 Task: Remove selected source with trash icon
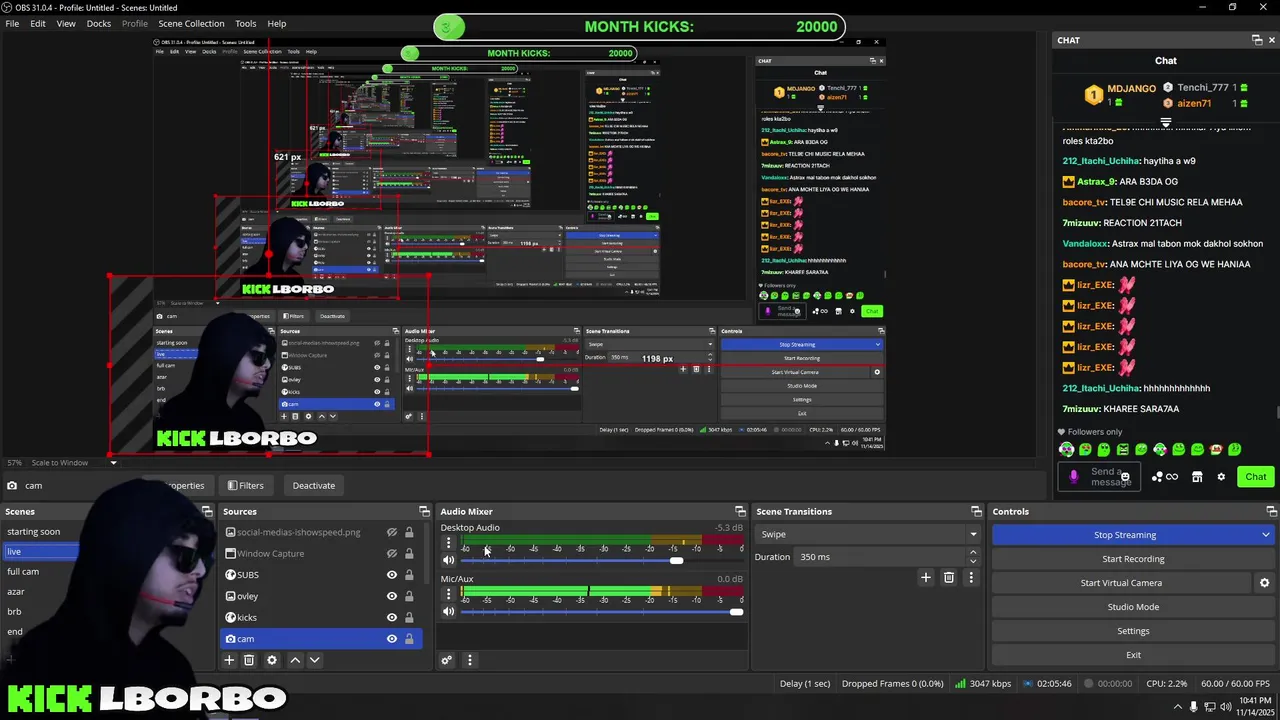(x=249, y=660)
